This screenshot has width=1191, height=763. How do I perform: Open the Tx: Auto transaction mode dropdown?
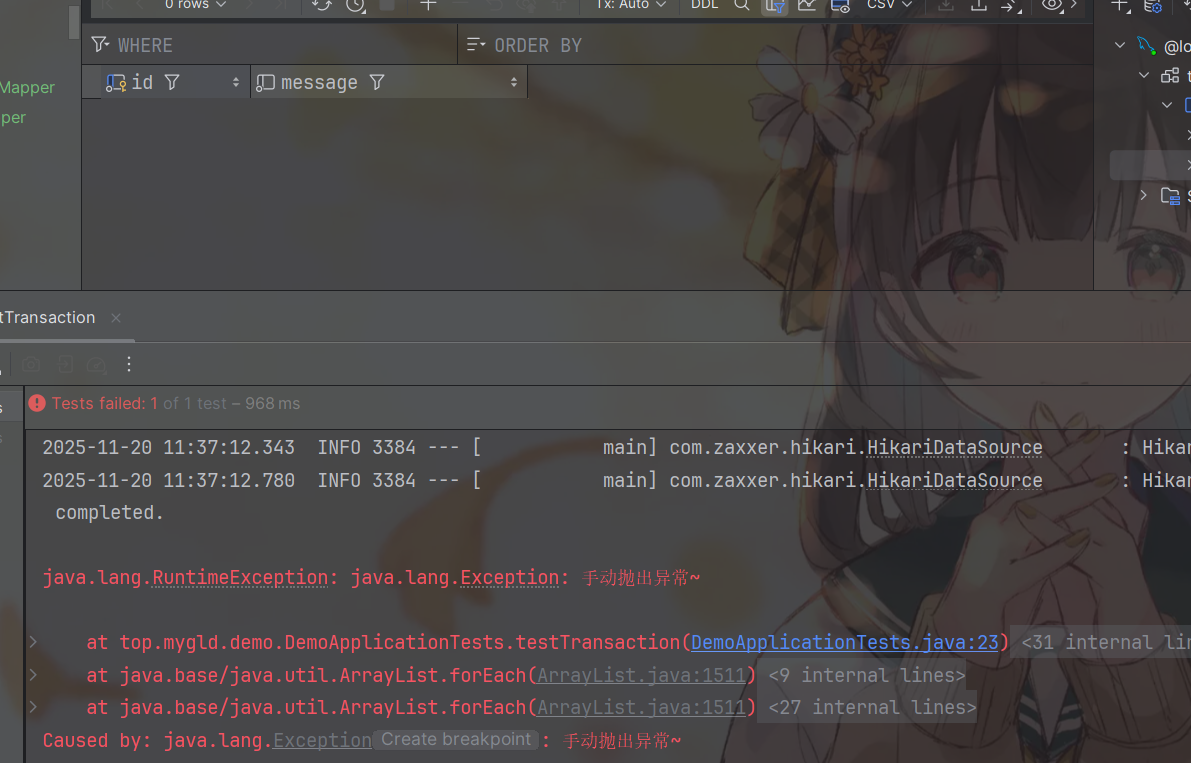(x=630, y=5)
